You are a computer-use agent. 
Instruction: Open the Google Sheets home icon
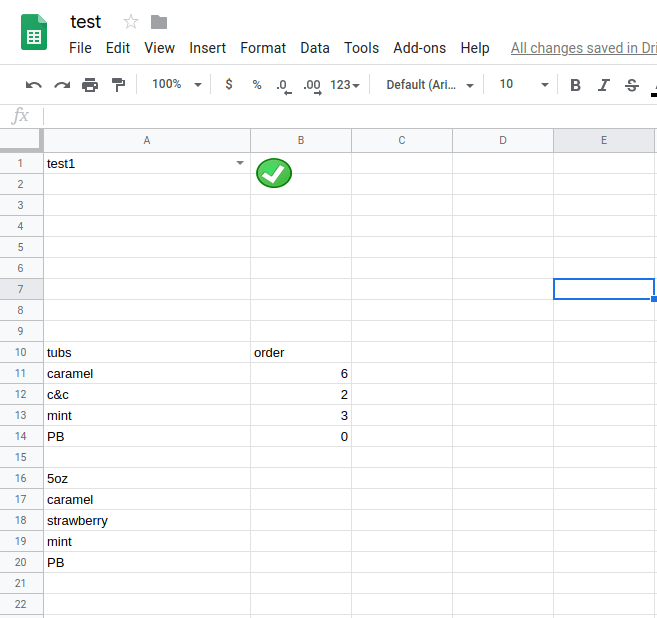tap(34, 32)
